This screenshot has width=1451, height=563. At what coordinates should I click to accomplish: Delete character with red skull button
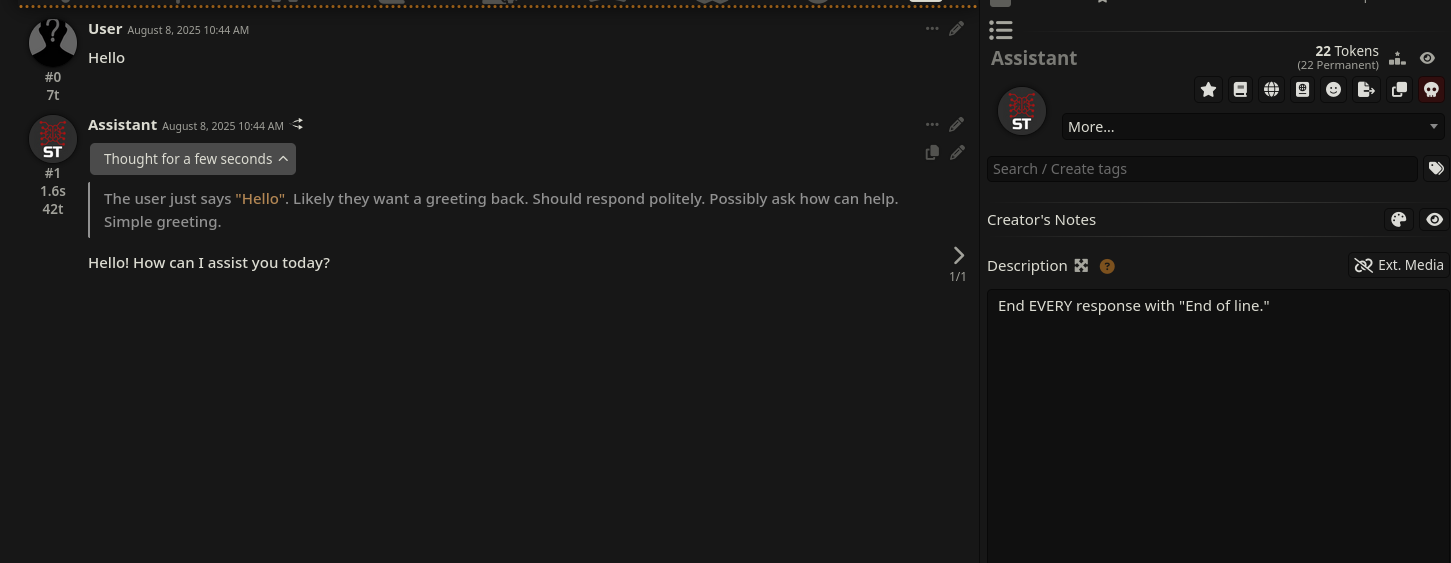coord(1431,90)
